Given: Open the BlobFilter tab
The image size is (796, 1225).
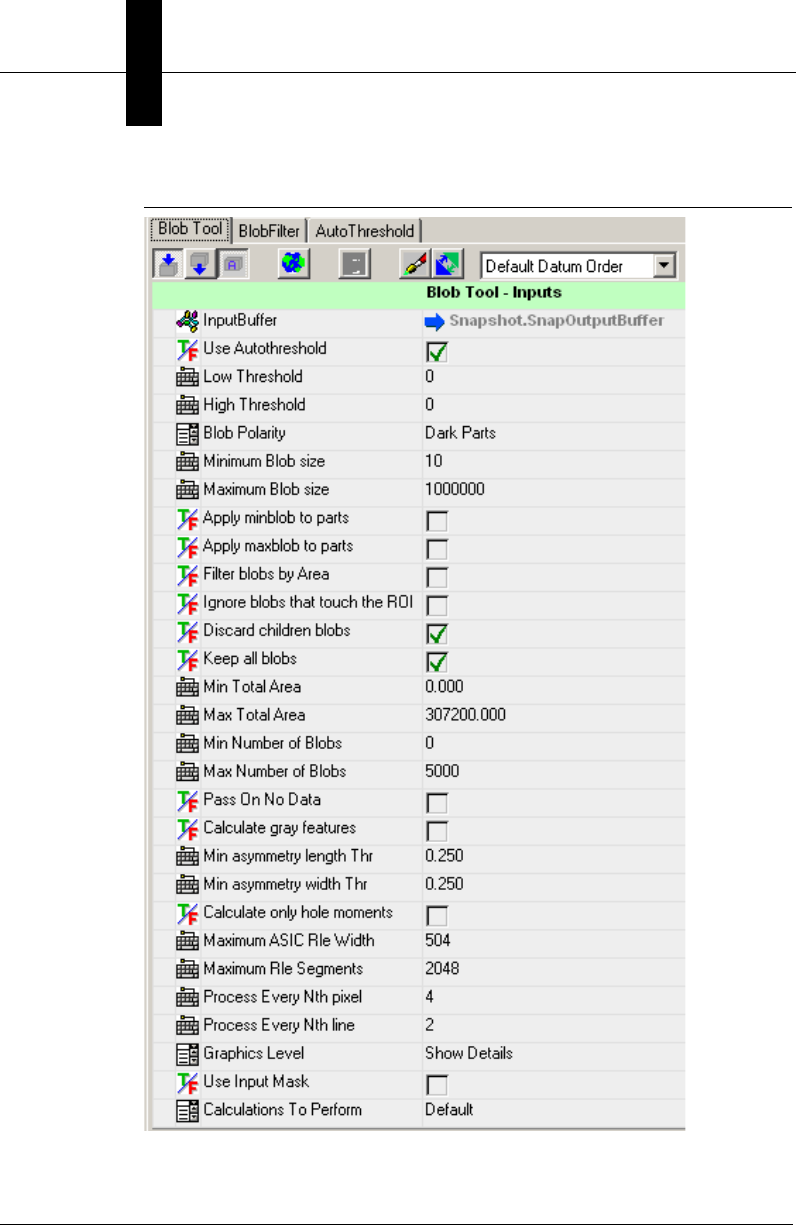Looking at the screenshot, I should pyautogui.click(x=268, y=230).
